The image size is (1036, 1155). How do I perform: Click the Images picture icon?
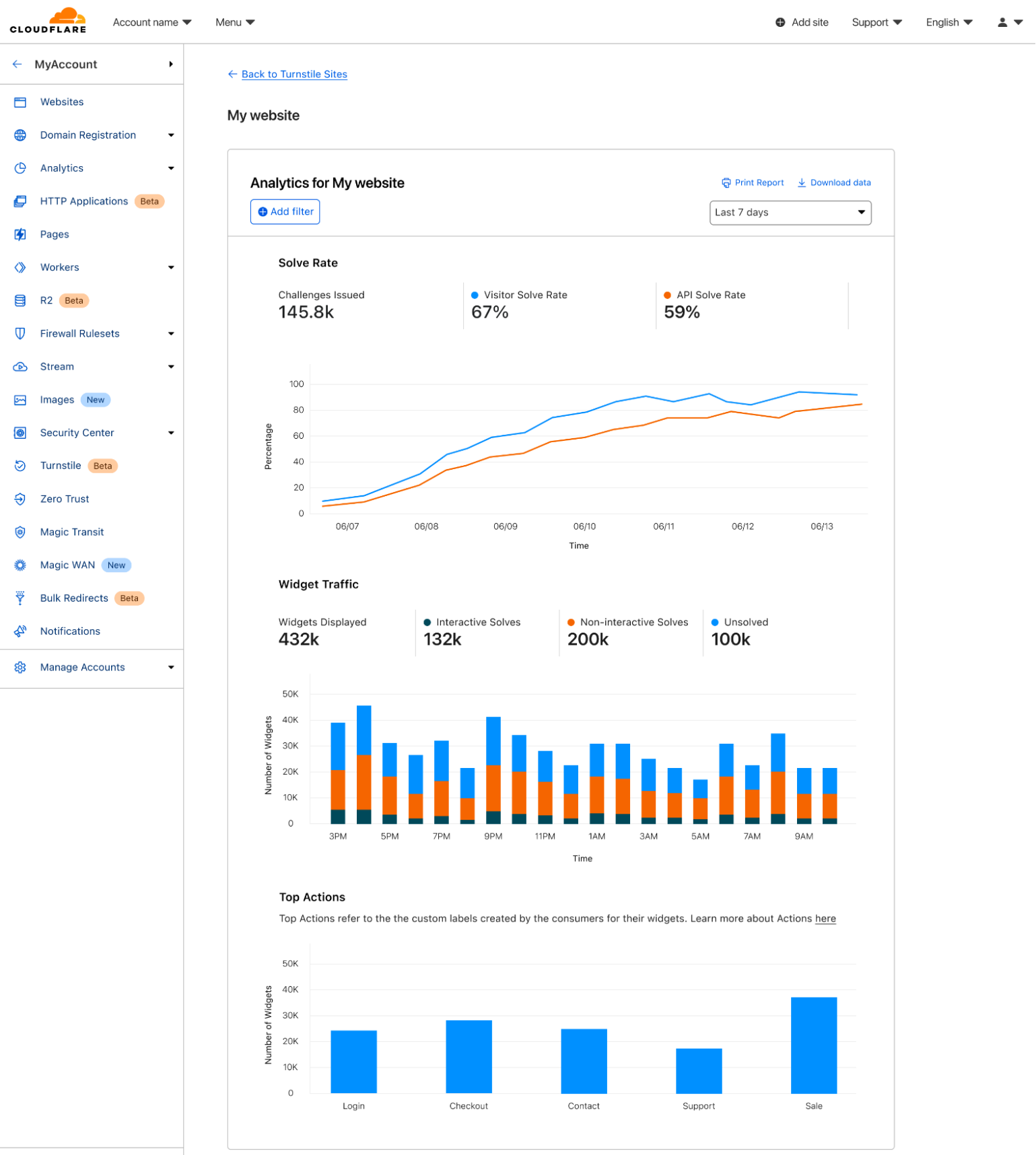coord(20,400)
